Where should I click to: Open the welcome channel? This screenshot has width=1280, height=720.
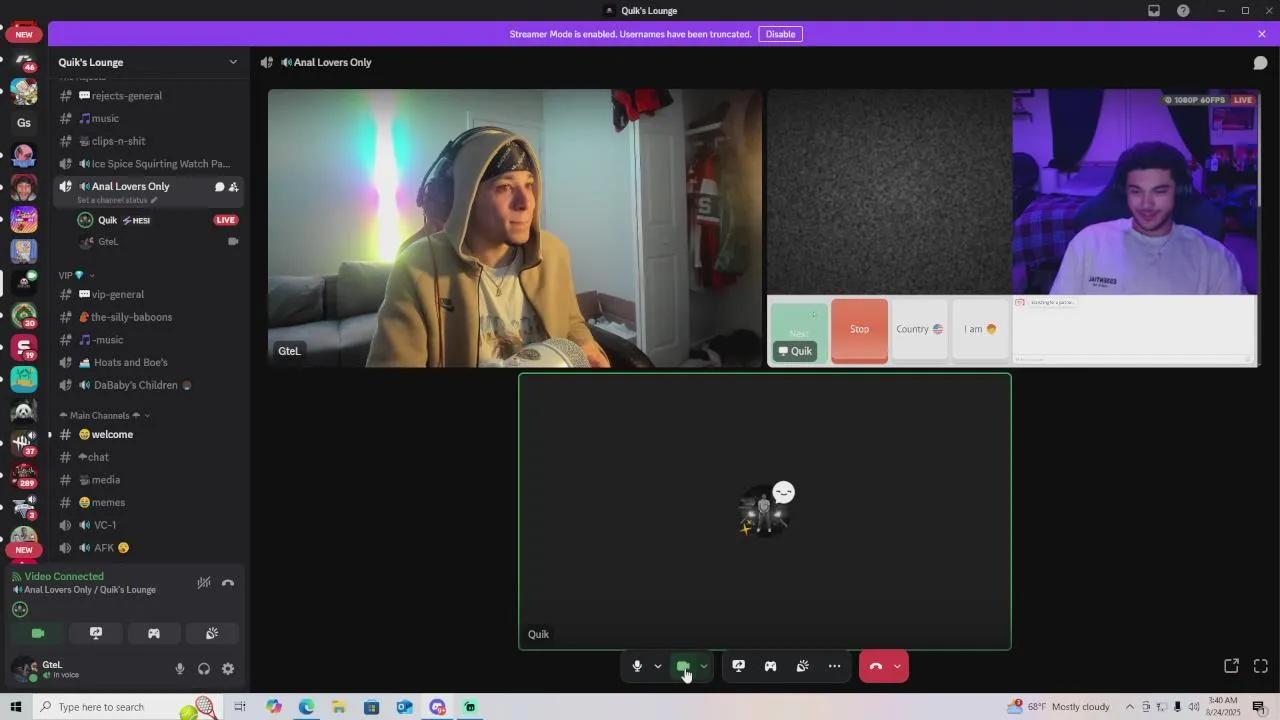pyautogui.click(x=150, y=435)
